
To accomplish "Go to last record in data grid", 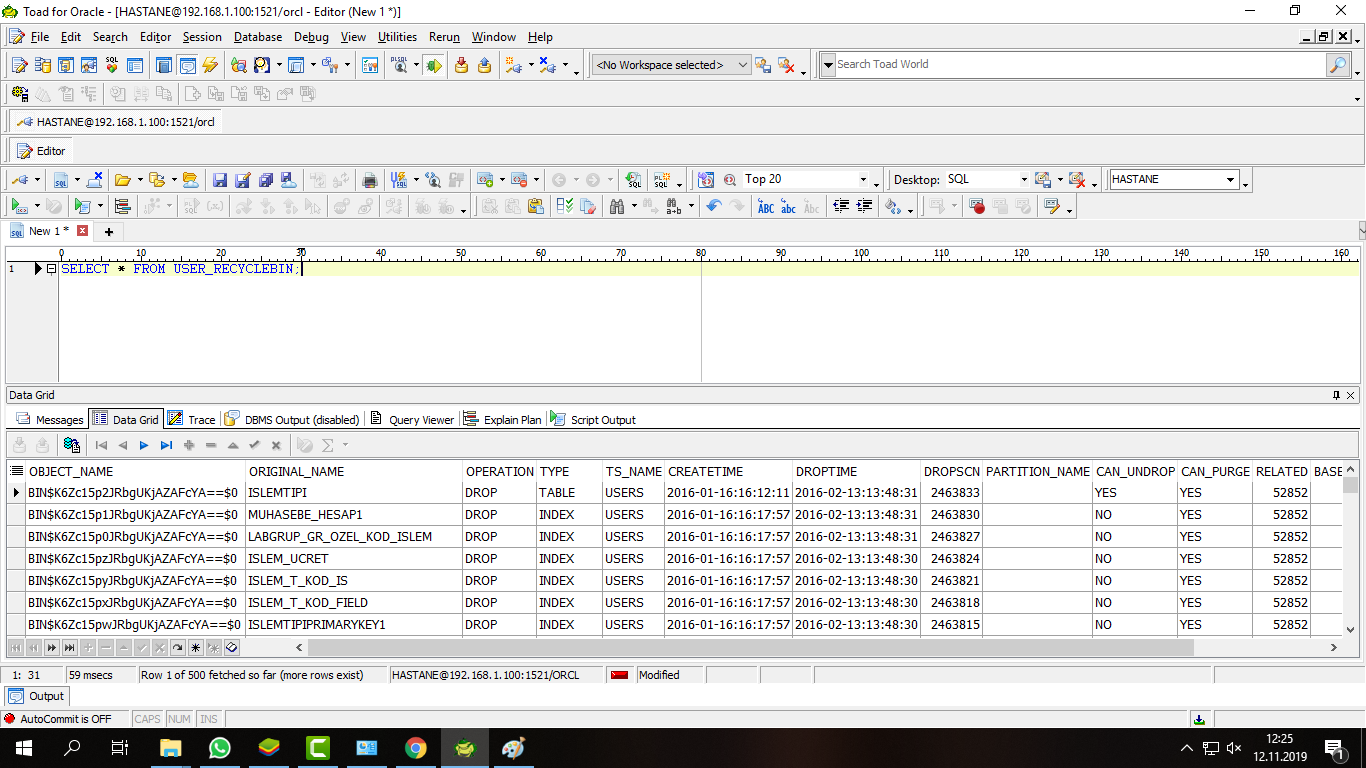I will click(x=166, y=445).
